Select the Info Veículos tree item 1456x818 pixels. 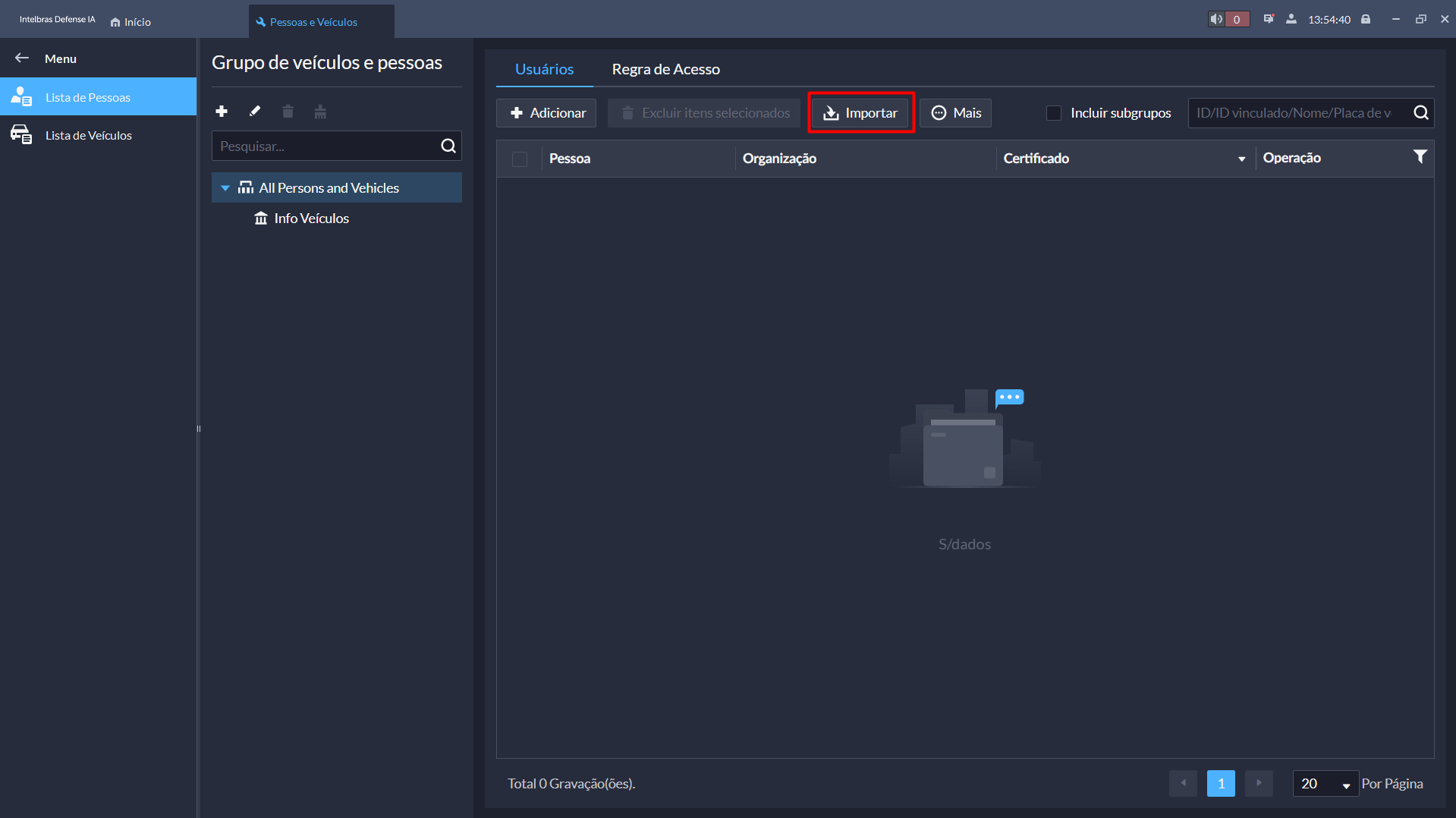(311, 219)
